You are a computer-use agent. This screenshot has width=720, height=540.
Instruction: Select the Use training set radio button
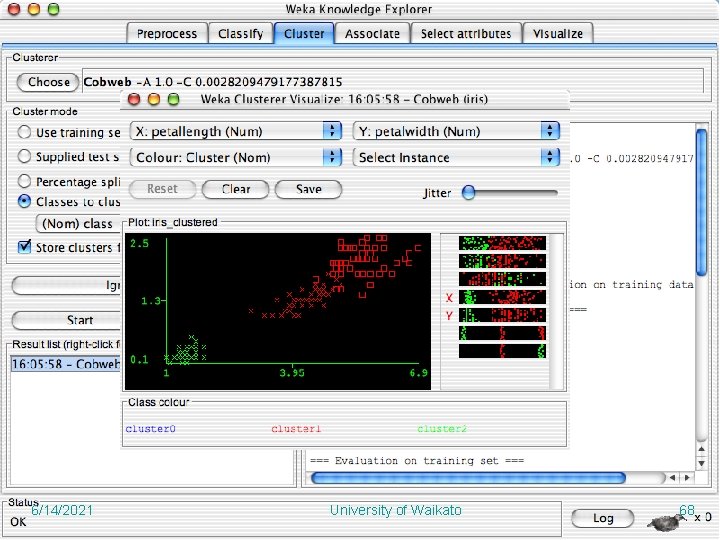click(x=24, y=132)
